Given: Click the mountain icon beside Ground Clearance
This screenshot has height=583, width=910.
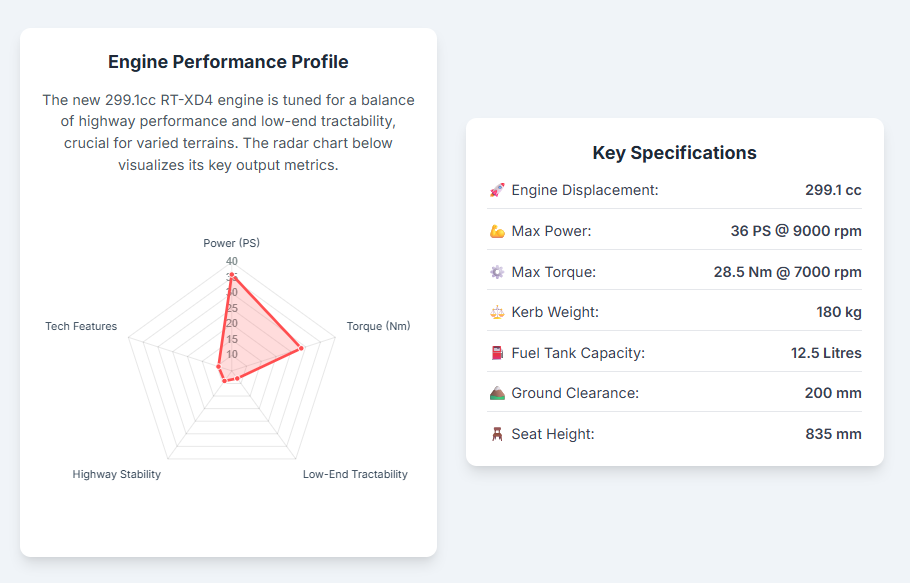Looking at the screenshot, I should (x=497, y=393).
